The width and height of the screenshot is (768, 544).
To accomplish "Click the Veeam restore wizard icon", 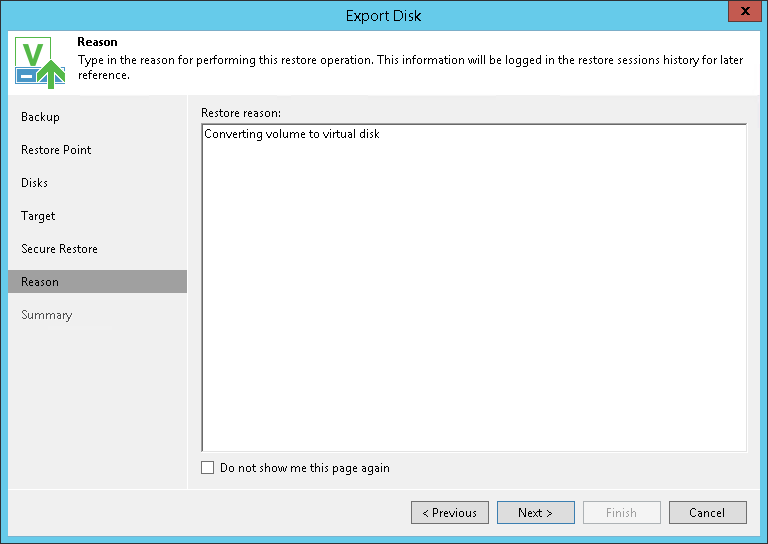I will click(x=40, y=62).
